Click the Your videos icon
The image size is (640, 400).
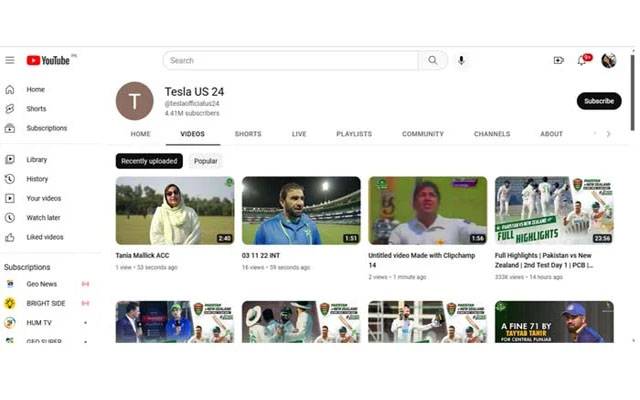(x=10, y=198)
